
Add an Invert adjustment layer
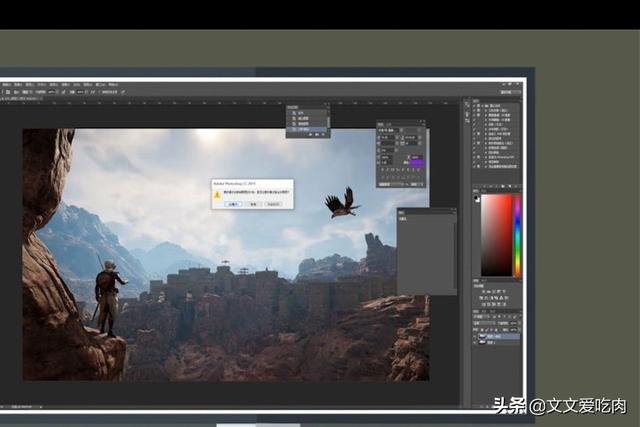tap(484, 304)
